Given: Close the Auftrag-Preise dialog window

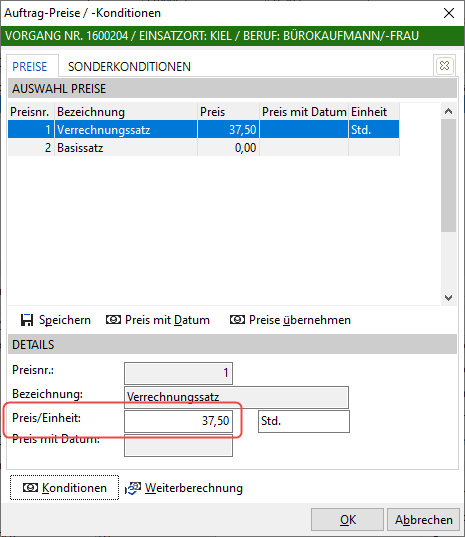Looking at the screenshot, I should 449,13.
